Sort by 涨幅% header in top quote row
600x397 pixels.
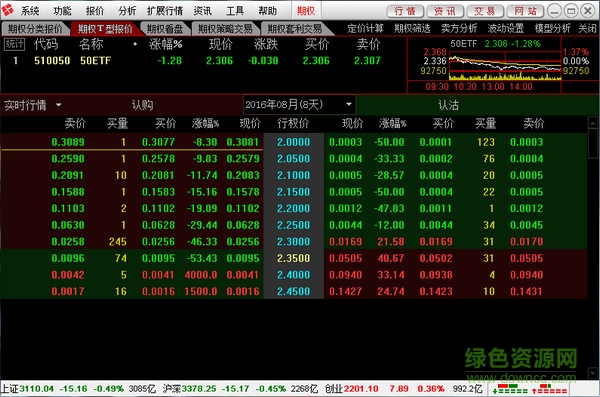point(166,44)
